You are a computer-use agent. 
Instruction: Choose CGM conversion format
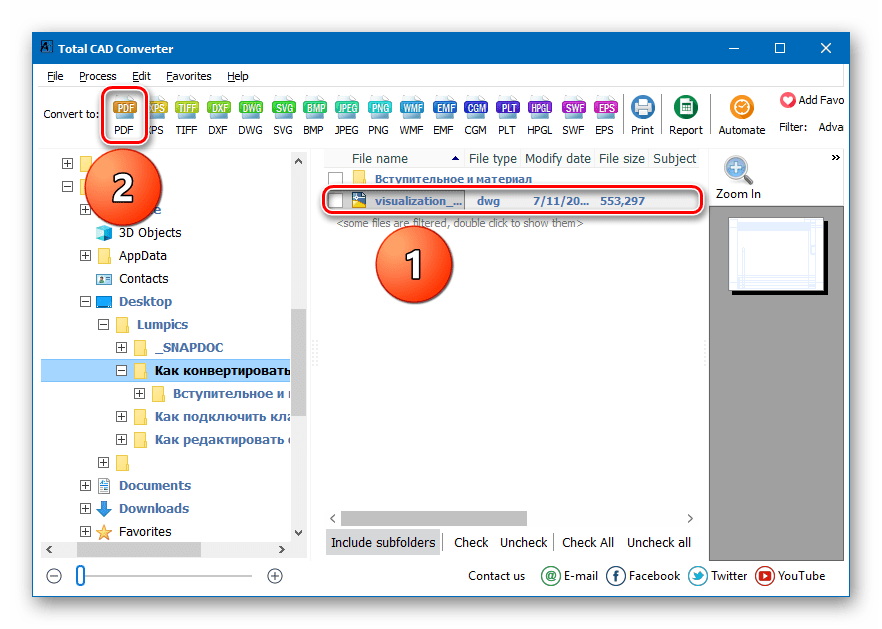(x=476, y=116)
